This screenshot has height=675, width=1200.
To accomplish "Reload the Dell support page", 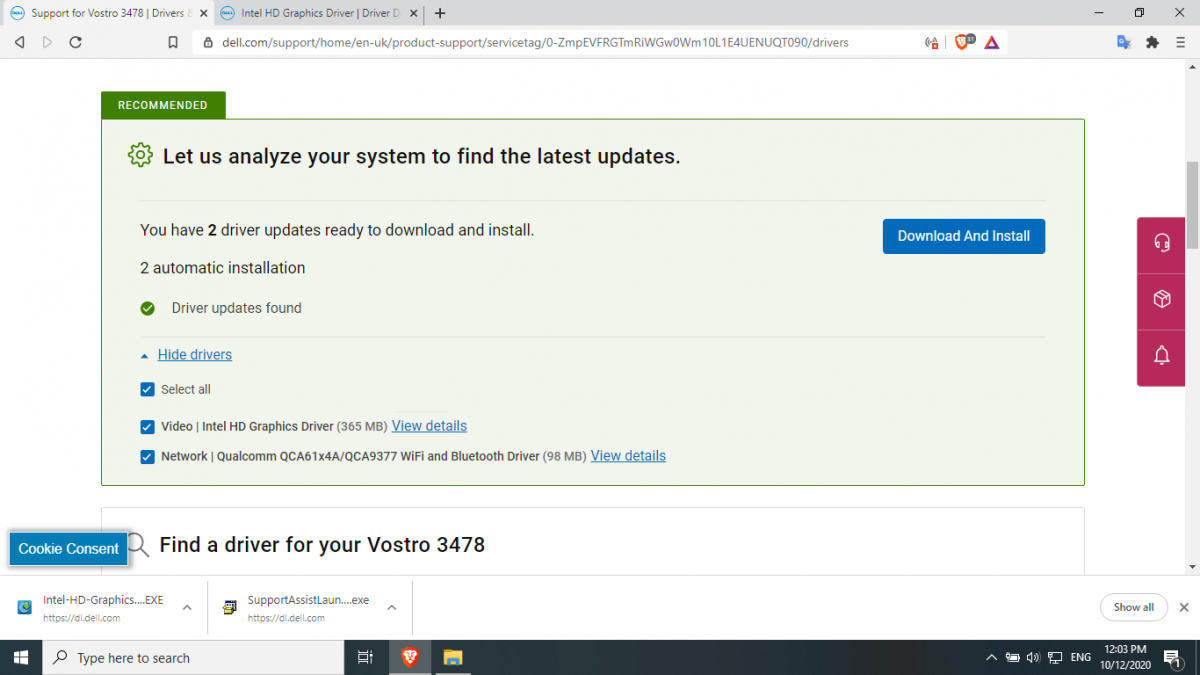I will [x=75, y=42].
